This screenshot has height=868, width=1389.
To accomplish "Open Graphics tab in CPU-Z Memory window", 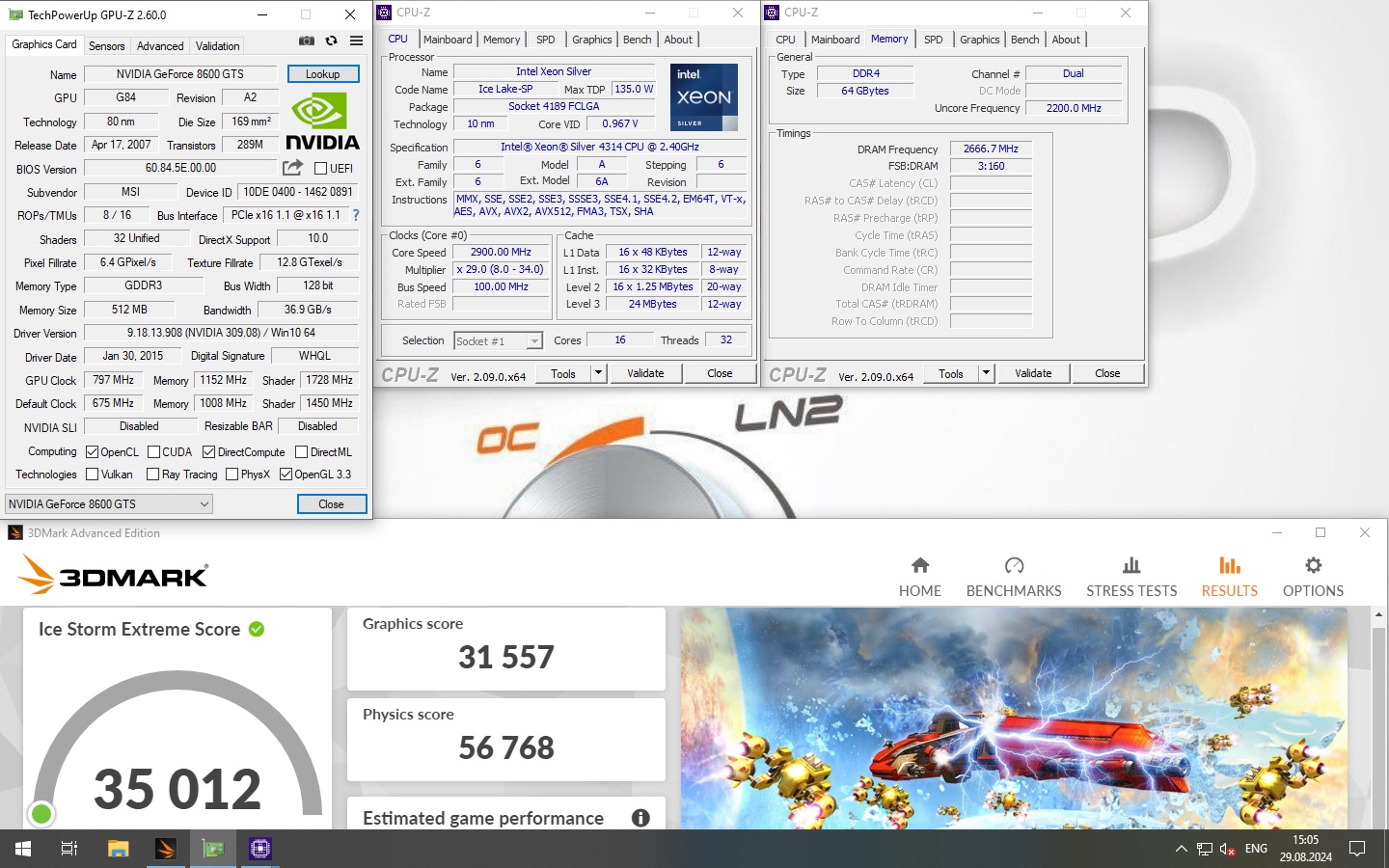I will [x=979, y=40].
